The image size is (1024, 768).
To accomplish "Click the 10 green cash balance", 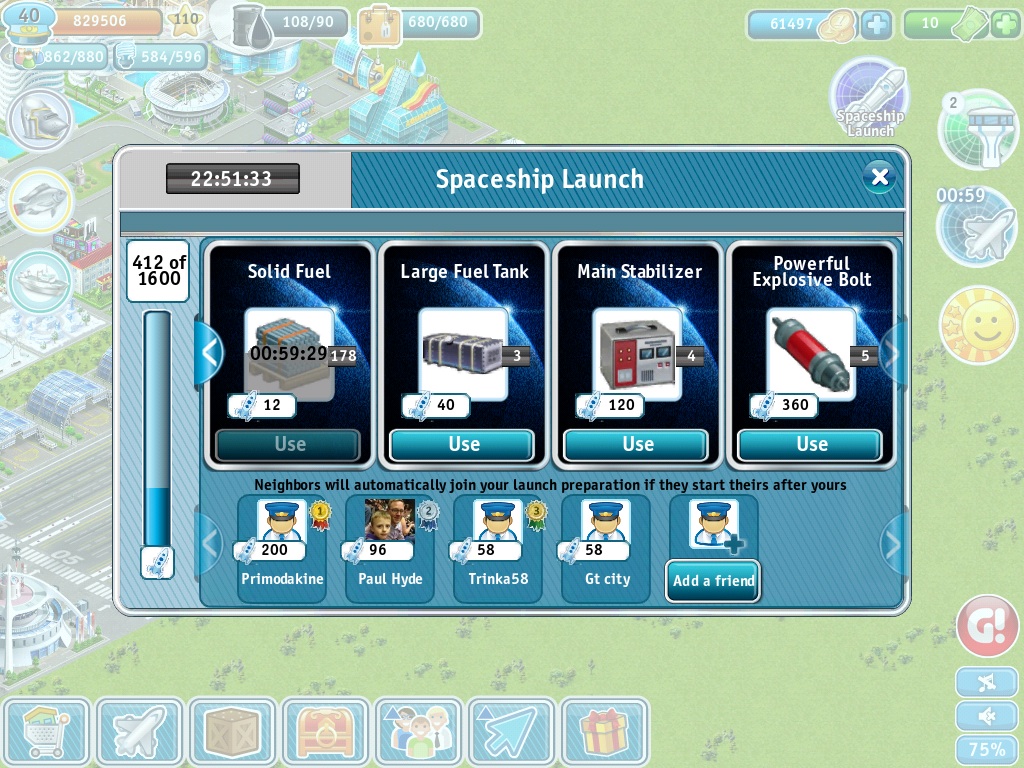I will point(945,24).
